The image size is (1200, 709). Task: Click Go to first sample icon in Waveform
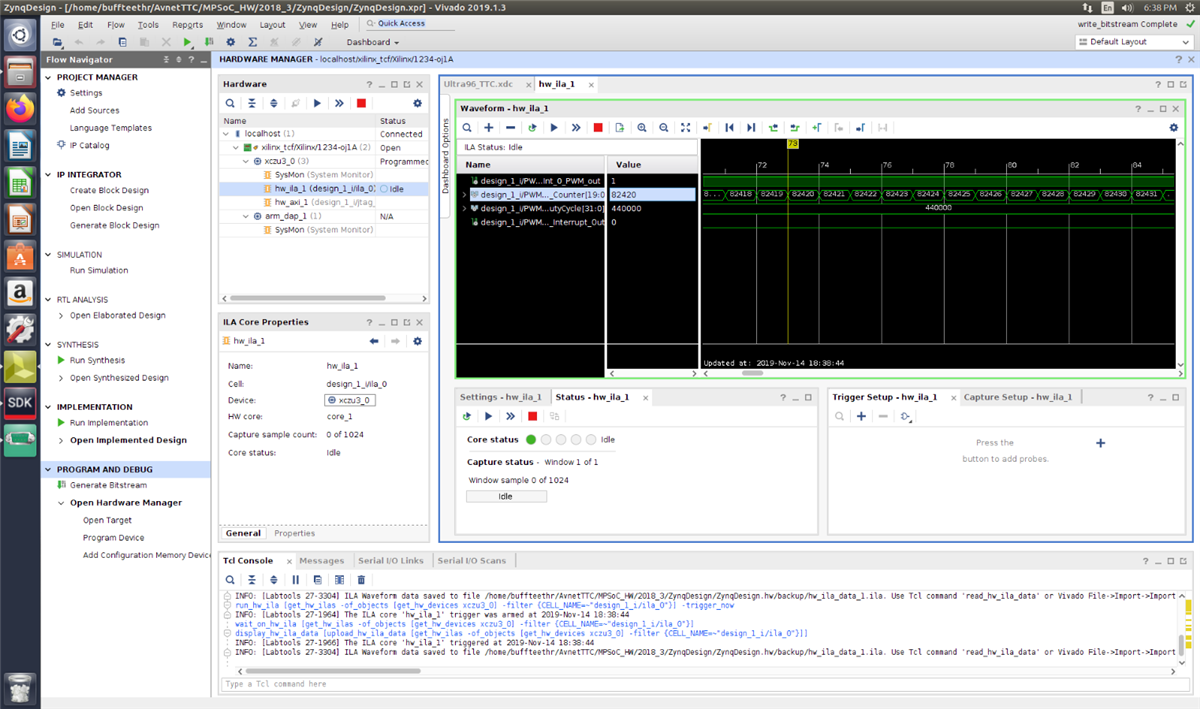pyautogui.click(x=729, y=128)
